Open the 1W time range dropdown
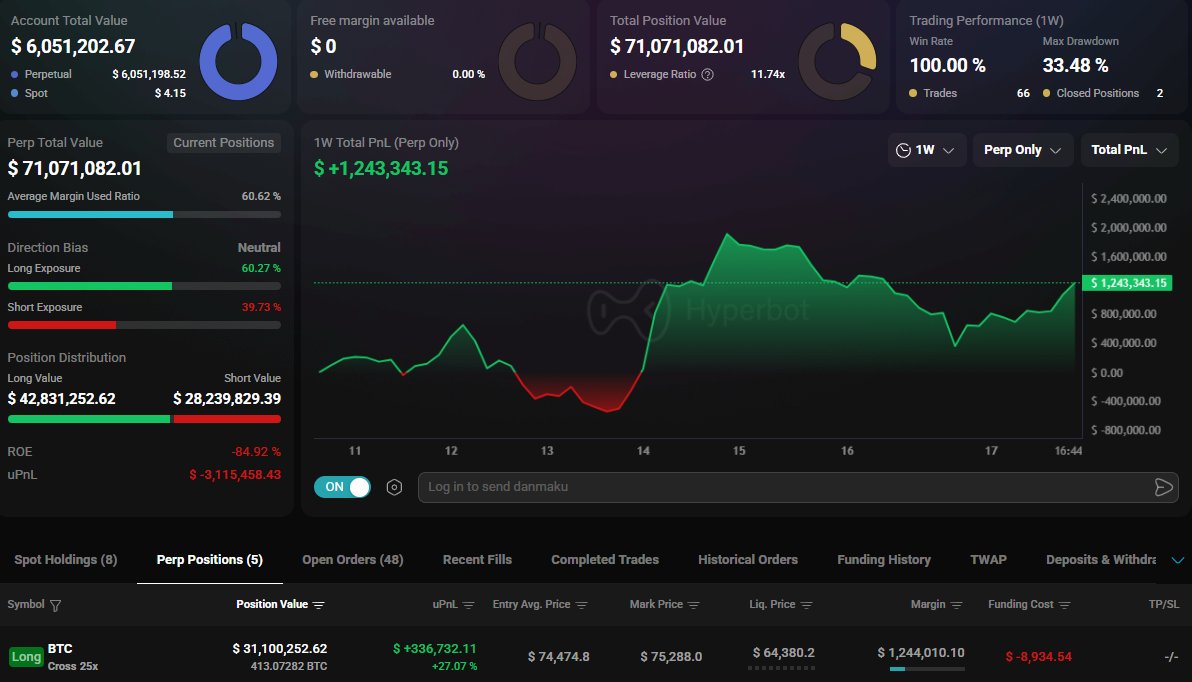The height and width of the screenshot is (682, 1192). (926, 150)
